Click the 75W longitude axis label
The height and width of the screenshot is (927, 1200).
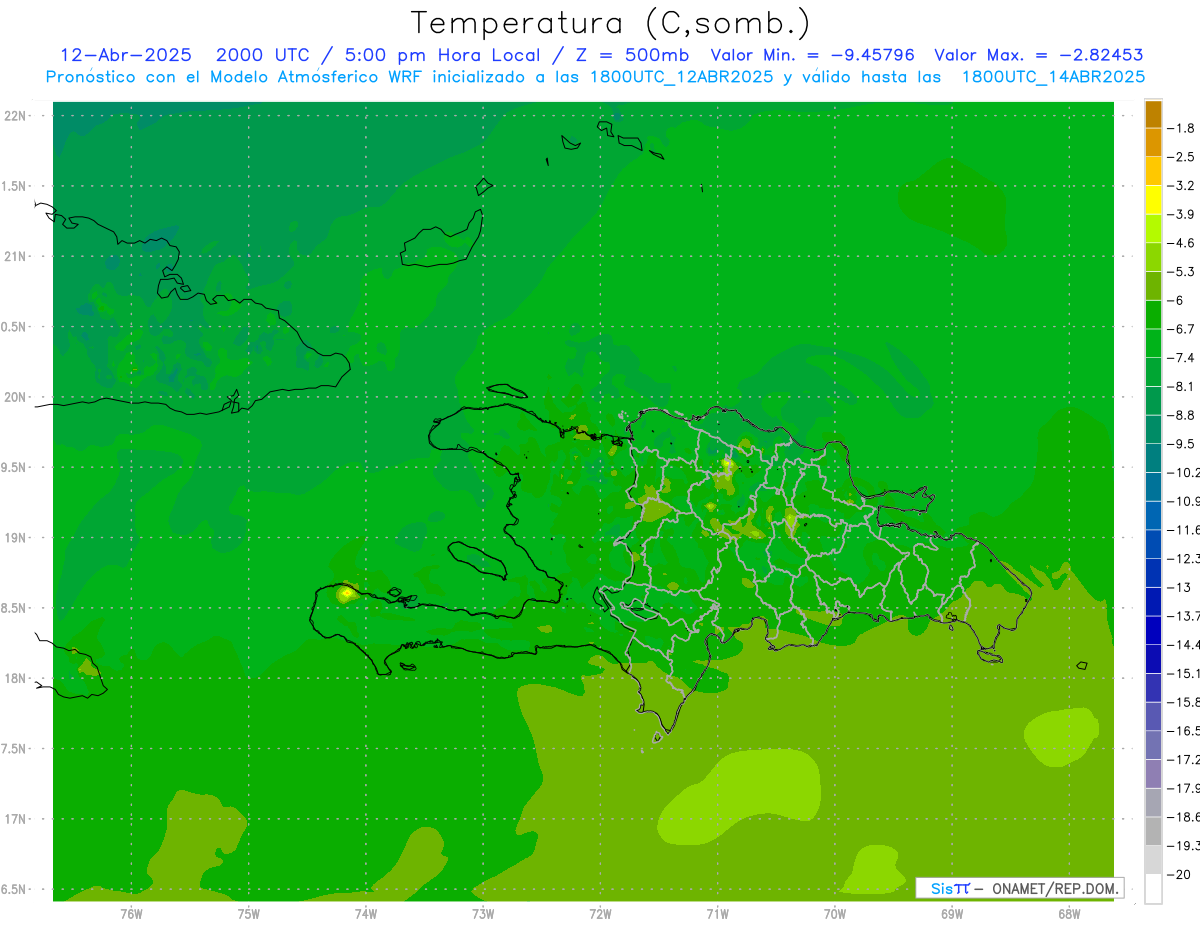pyautogui.click(x=249, y=913)
